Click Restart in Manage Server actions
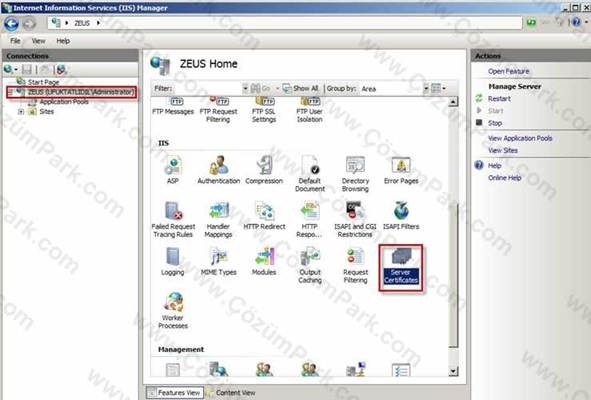This screenshot has height=400, width=591. 499,99
